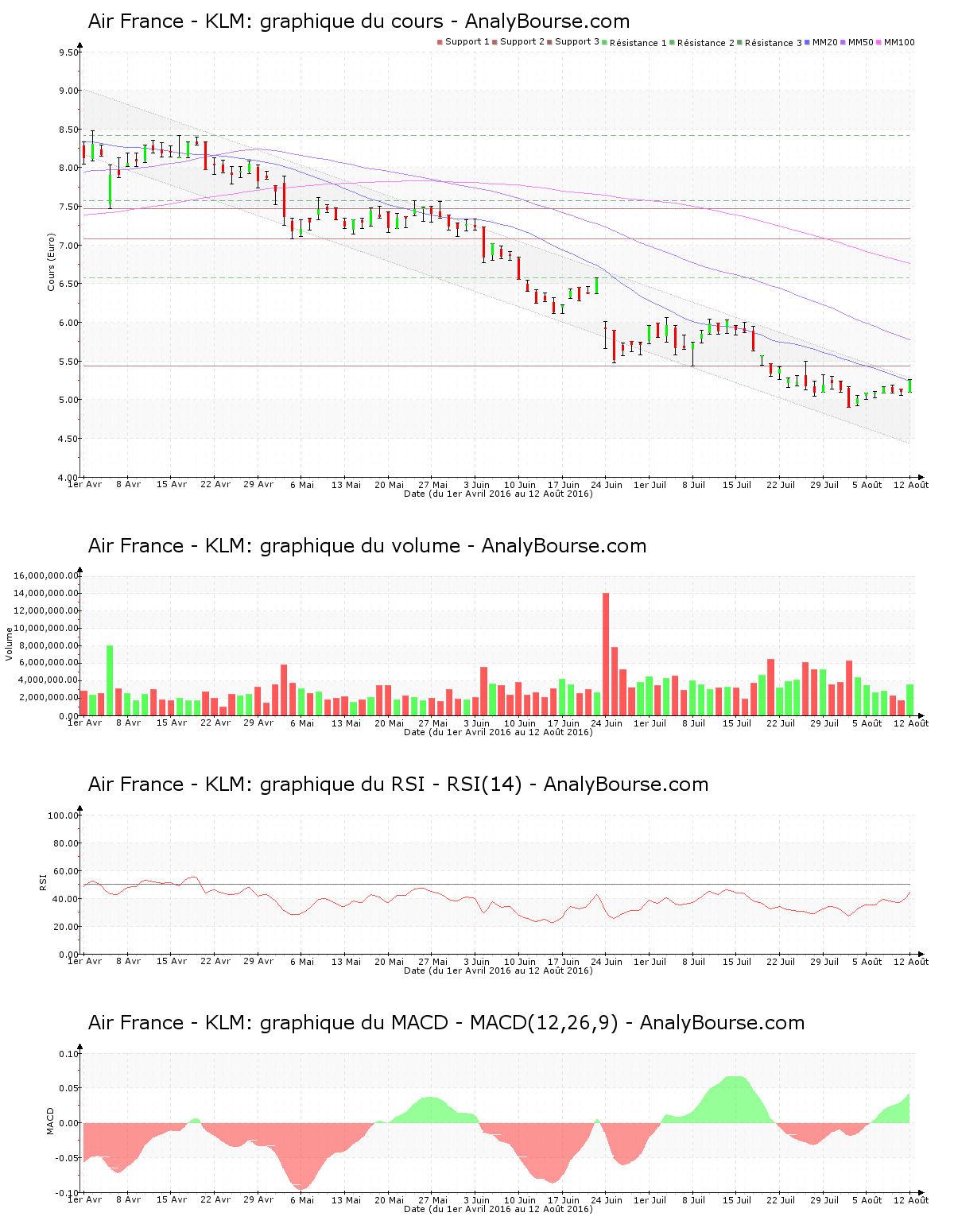Image resolution: width=954 pixels, height=1232 pixels.
Task: Click the 'Cours (Euro)' axis label
Action: pos(52,262)
